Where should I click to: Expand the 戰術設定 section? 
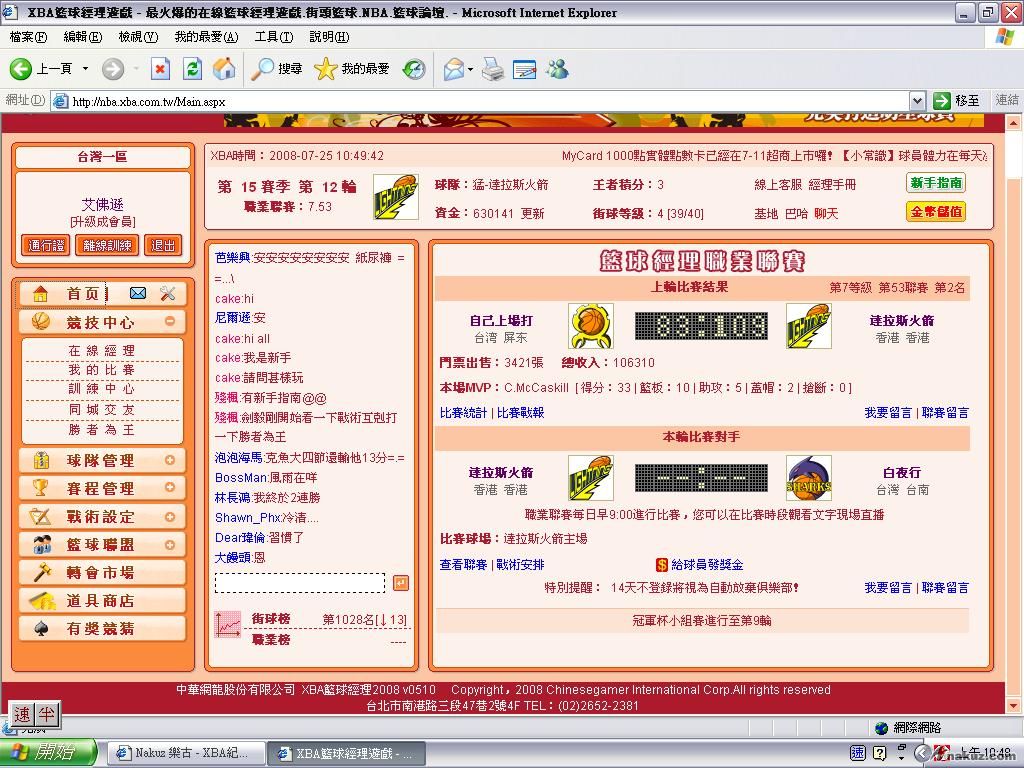pos(170,516)
